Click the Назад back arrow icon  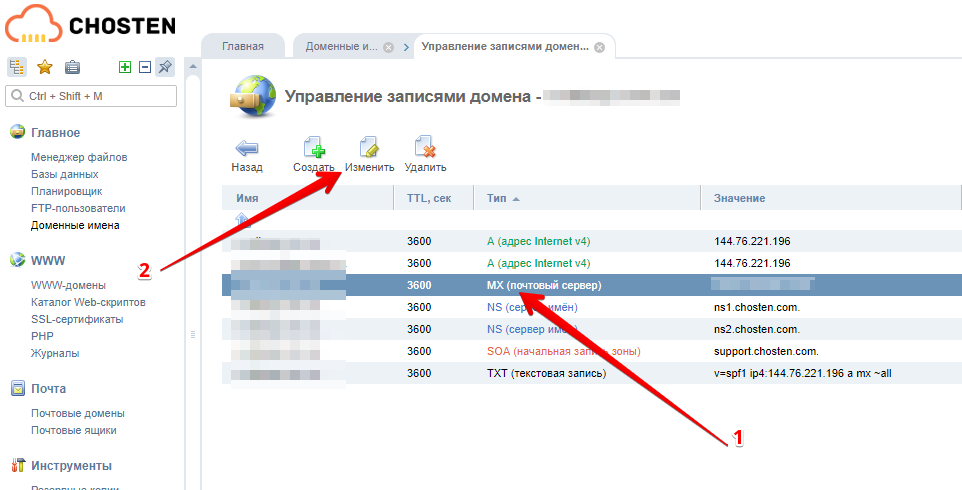(x=247, y=148)
